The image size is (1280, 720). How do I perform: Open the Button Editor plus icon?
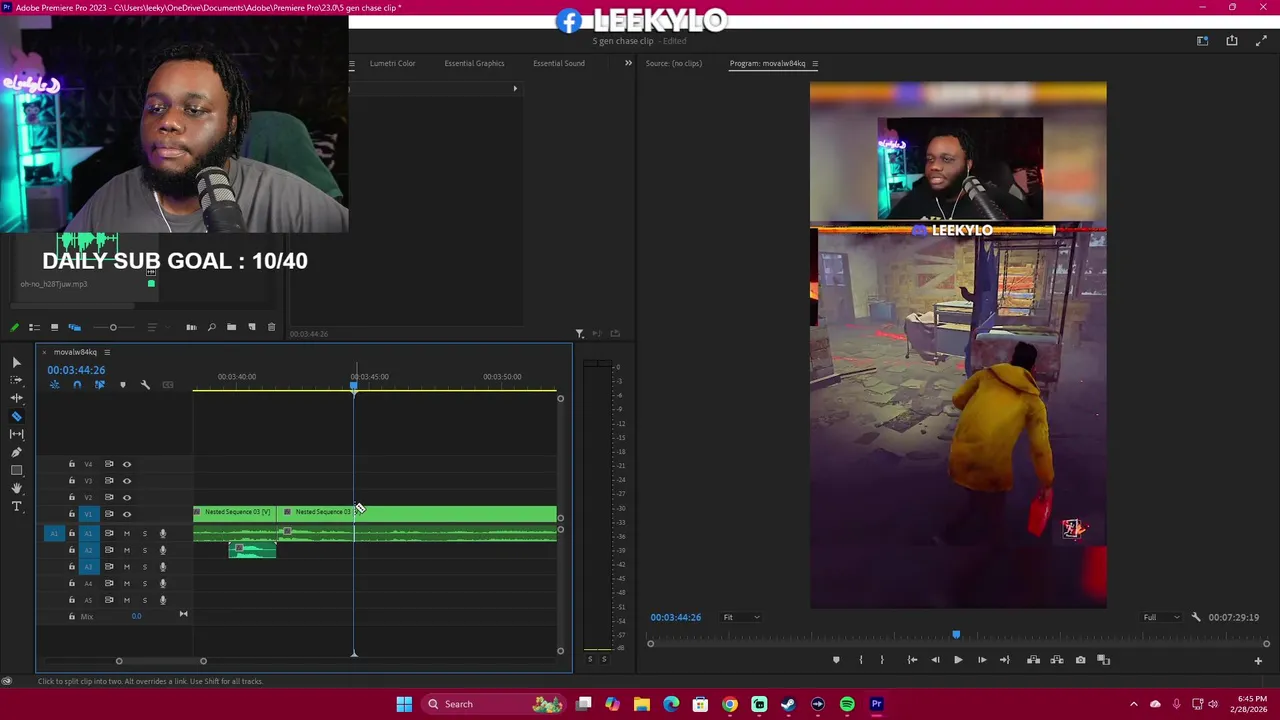tap(1258, 660)
